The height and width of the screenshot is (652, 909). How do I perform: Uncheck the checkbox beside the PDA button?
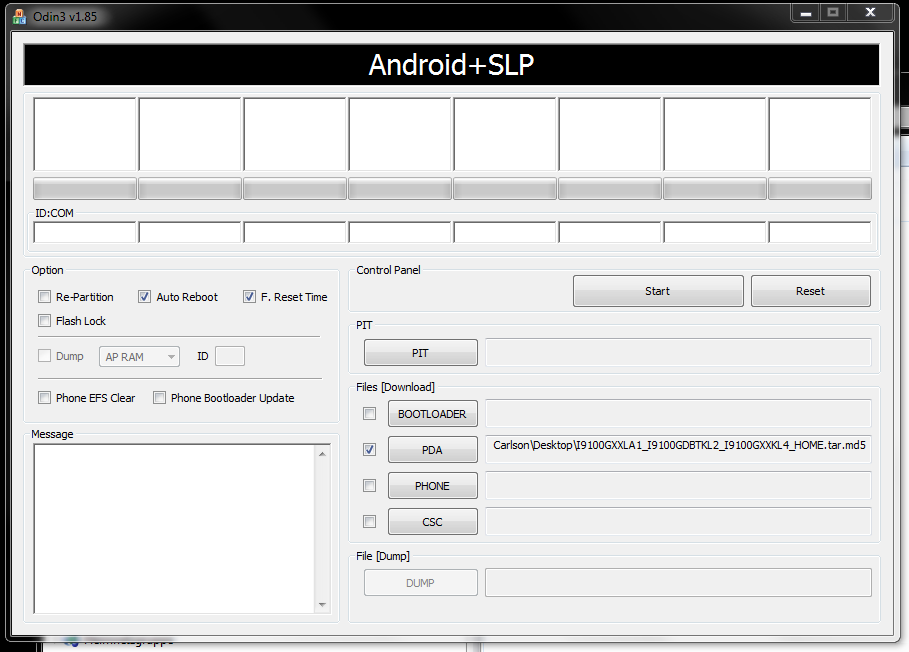click(369, 450)
